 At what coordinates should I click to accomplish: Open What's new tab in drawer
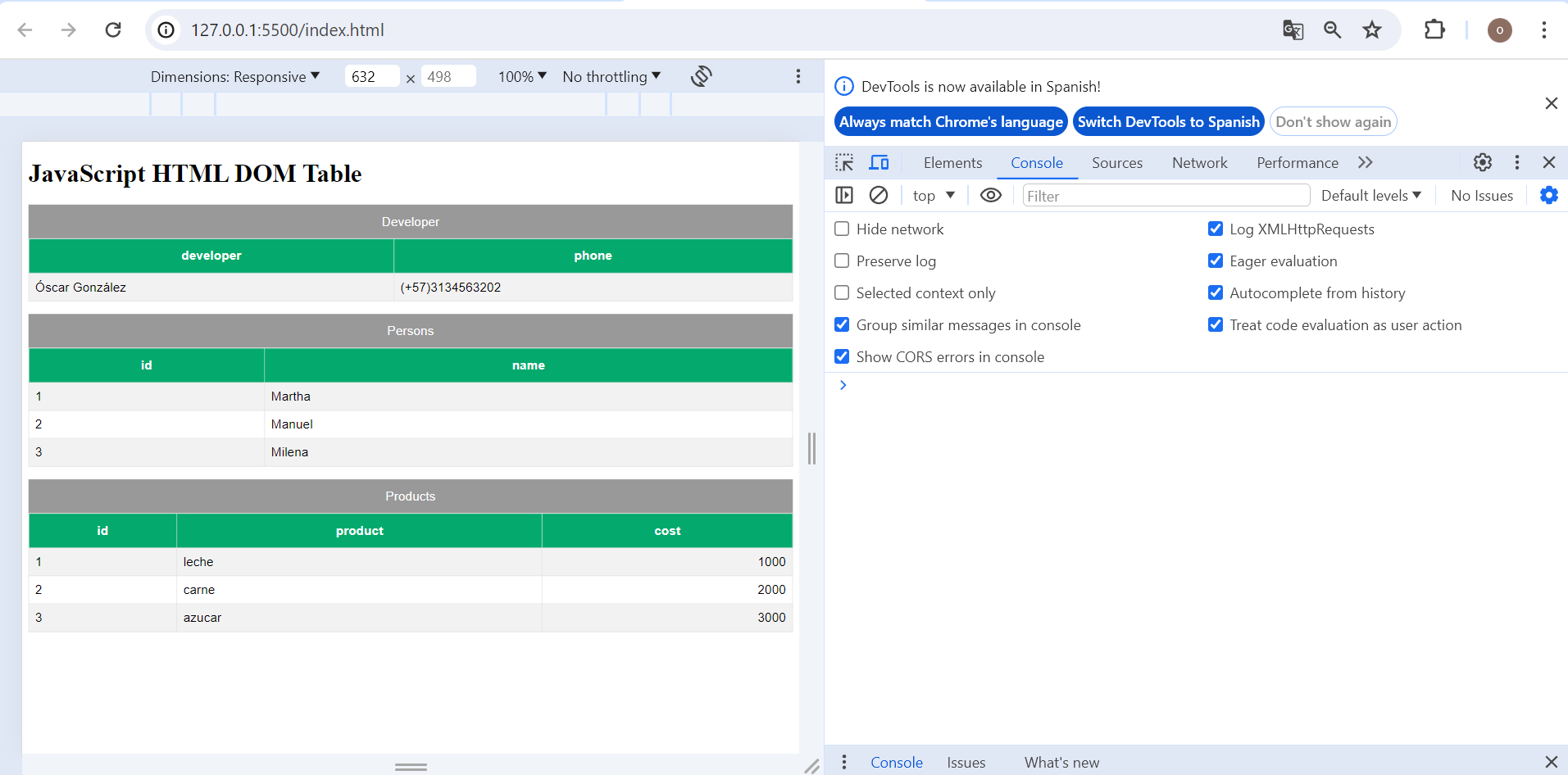coord(1061,762)
